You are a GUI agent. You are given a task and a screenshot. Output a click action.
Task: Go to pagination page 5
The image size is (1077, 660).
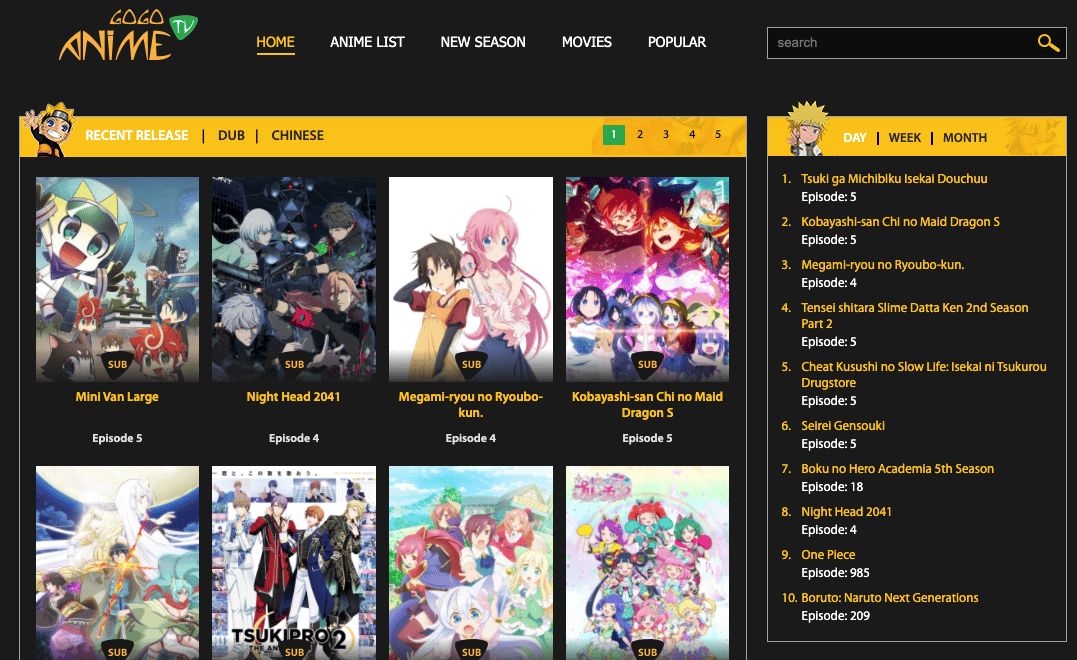718,135
